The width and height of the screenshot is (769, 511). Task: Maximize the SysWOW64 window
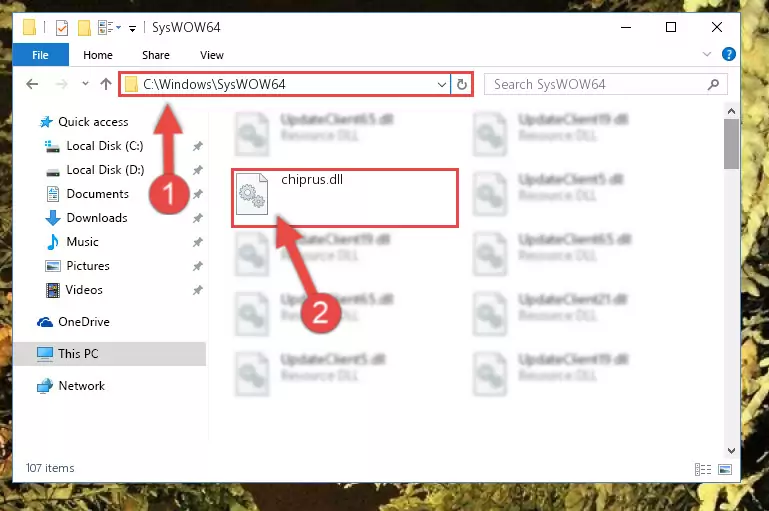coord(671,27)
